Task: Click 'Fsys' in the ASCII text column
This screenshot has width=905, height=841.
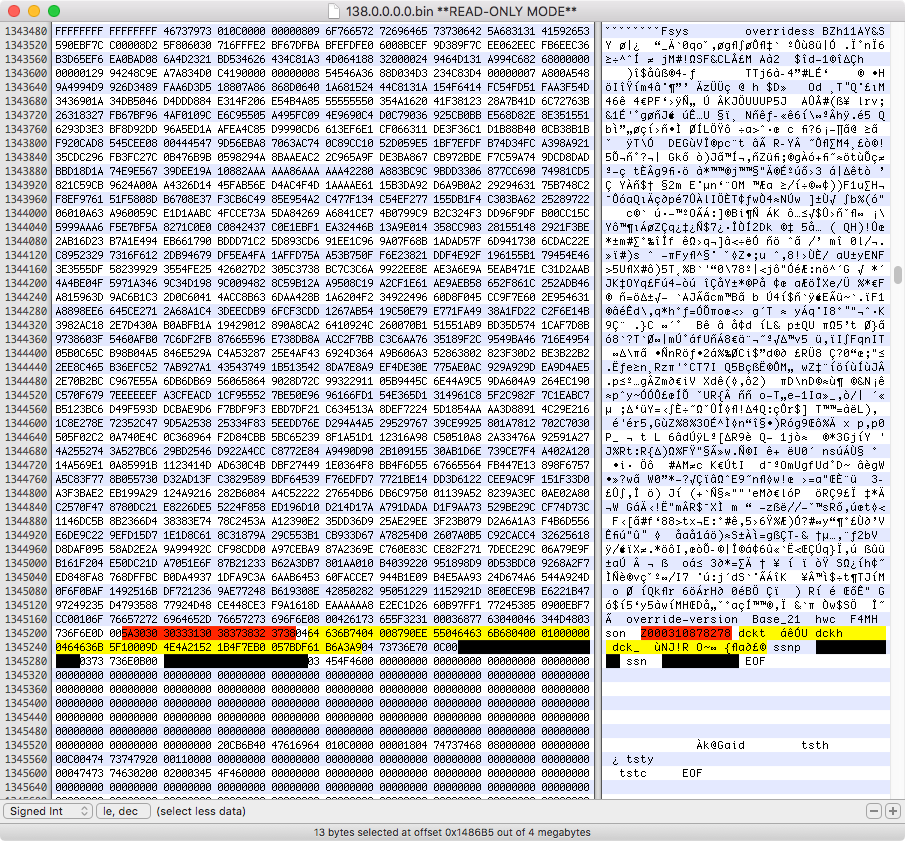Action: coord(675,31)
